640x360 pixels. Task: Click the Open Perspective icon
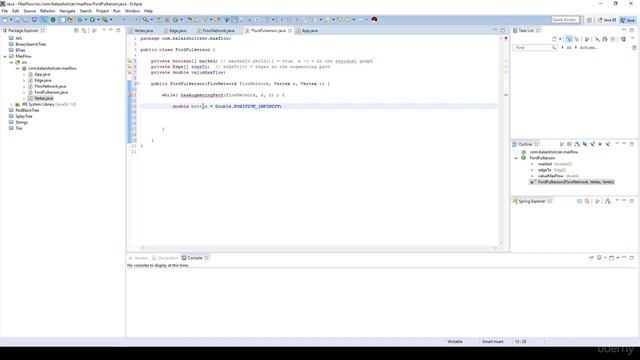tap(589, 20)
